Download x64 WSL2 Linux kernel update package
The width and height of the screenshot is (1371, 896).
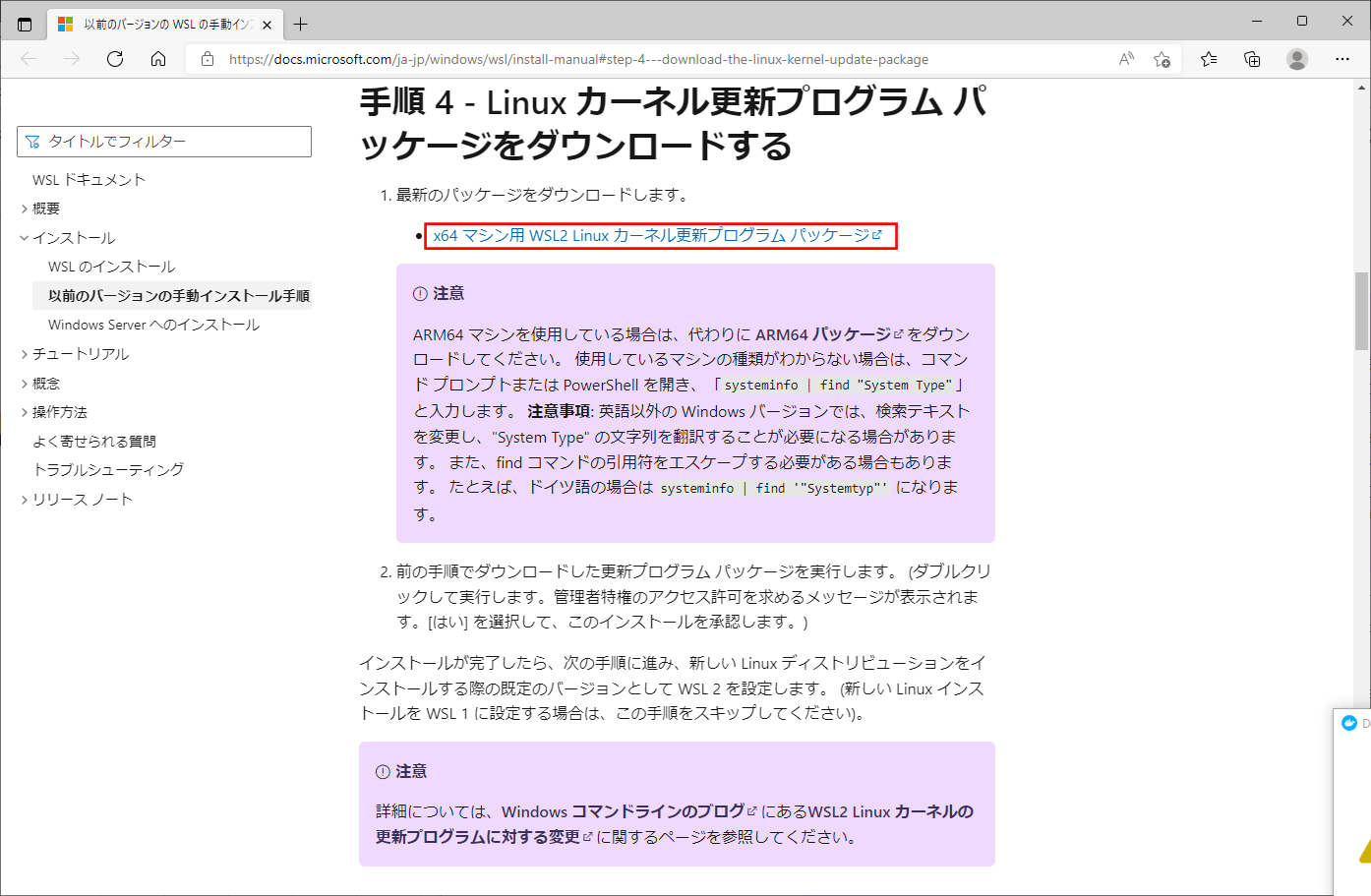658,236
